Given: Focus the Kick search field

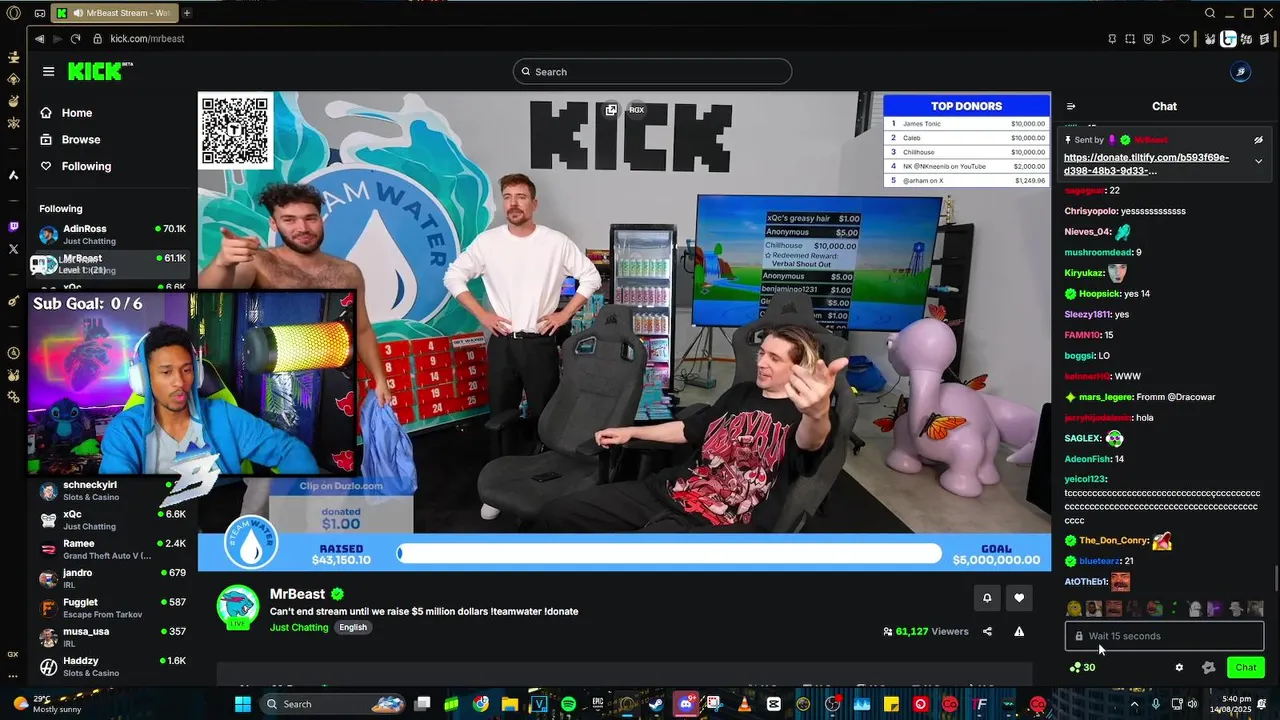Looking at the screenshot, I should [x=652, y=72].
